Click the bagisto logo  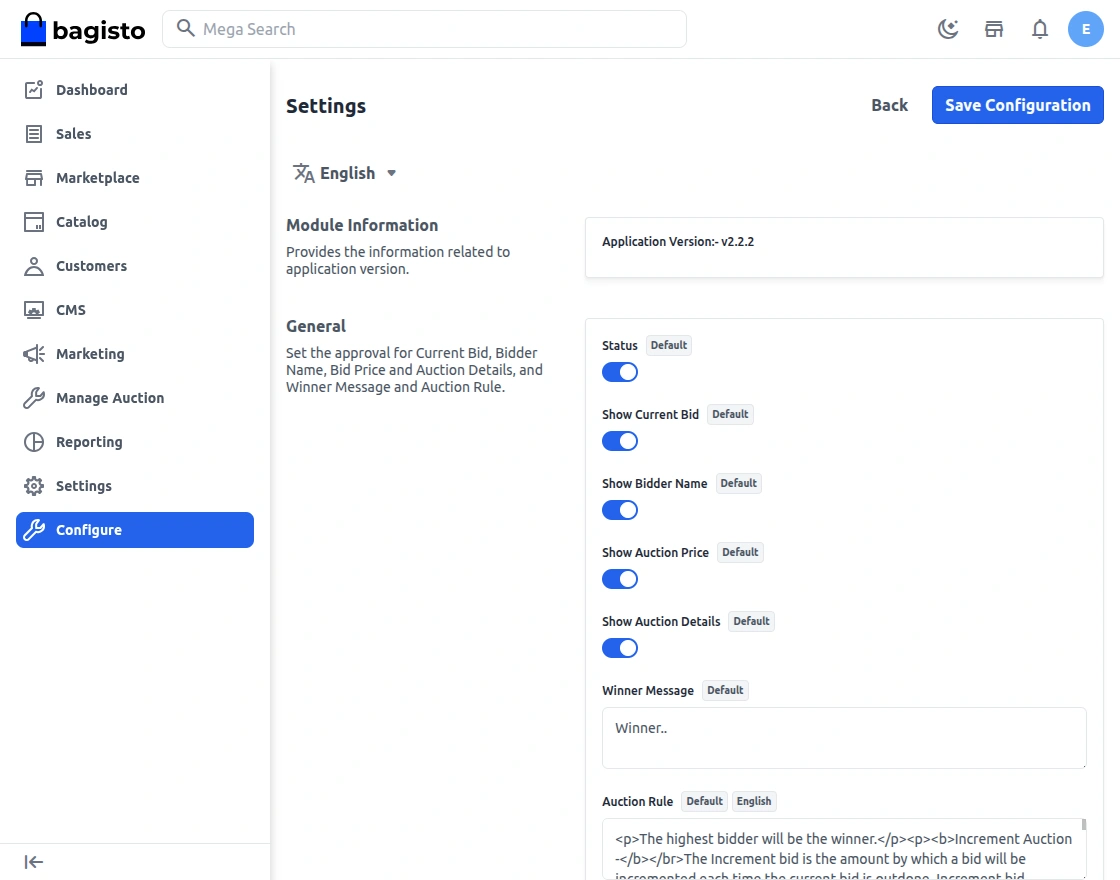pos(83,30)
